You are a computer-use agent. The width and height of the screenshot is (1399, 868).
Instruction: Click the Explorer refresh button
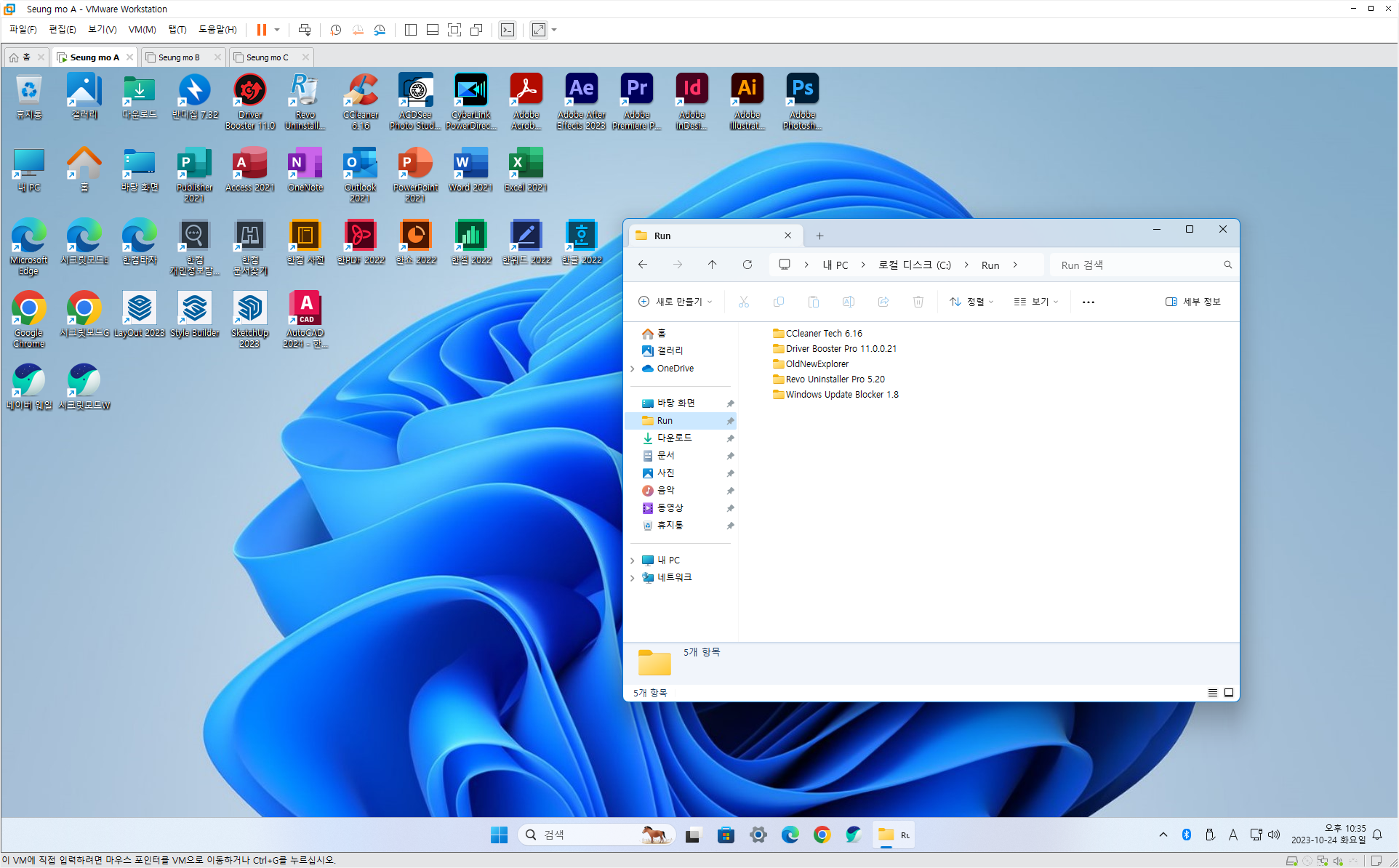[747, 265]
